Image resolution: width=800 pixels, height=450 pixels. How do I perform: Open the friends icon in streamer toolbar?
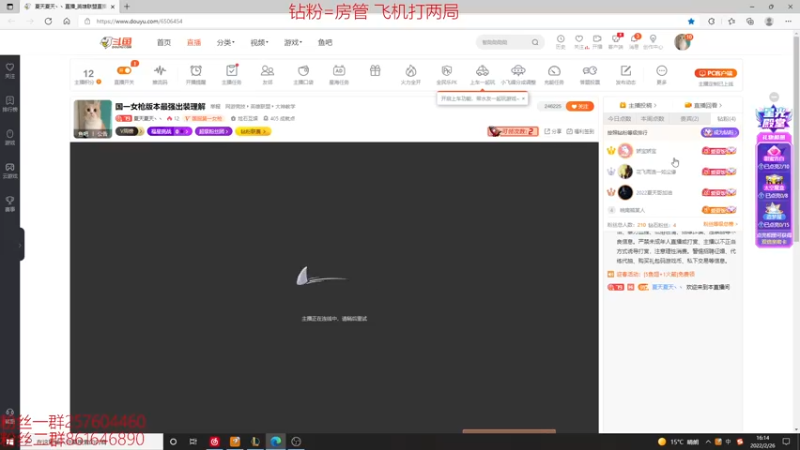pos(267,70)
